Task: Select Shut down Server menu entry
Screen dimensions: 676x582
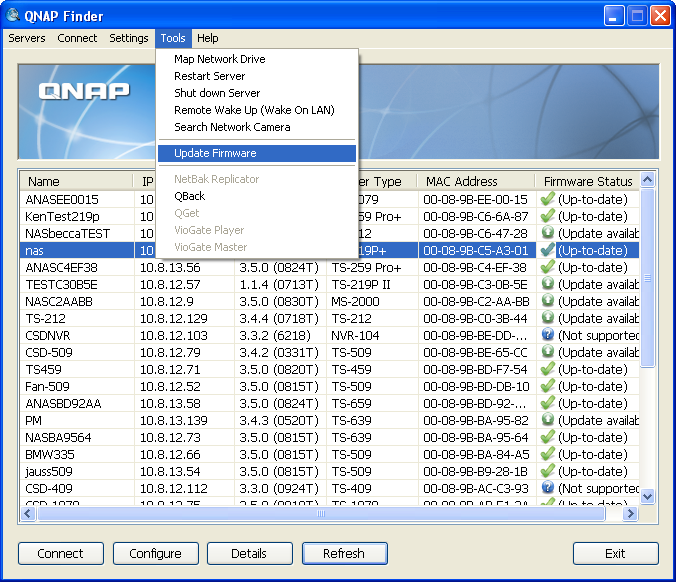Action: 257,93
